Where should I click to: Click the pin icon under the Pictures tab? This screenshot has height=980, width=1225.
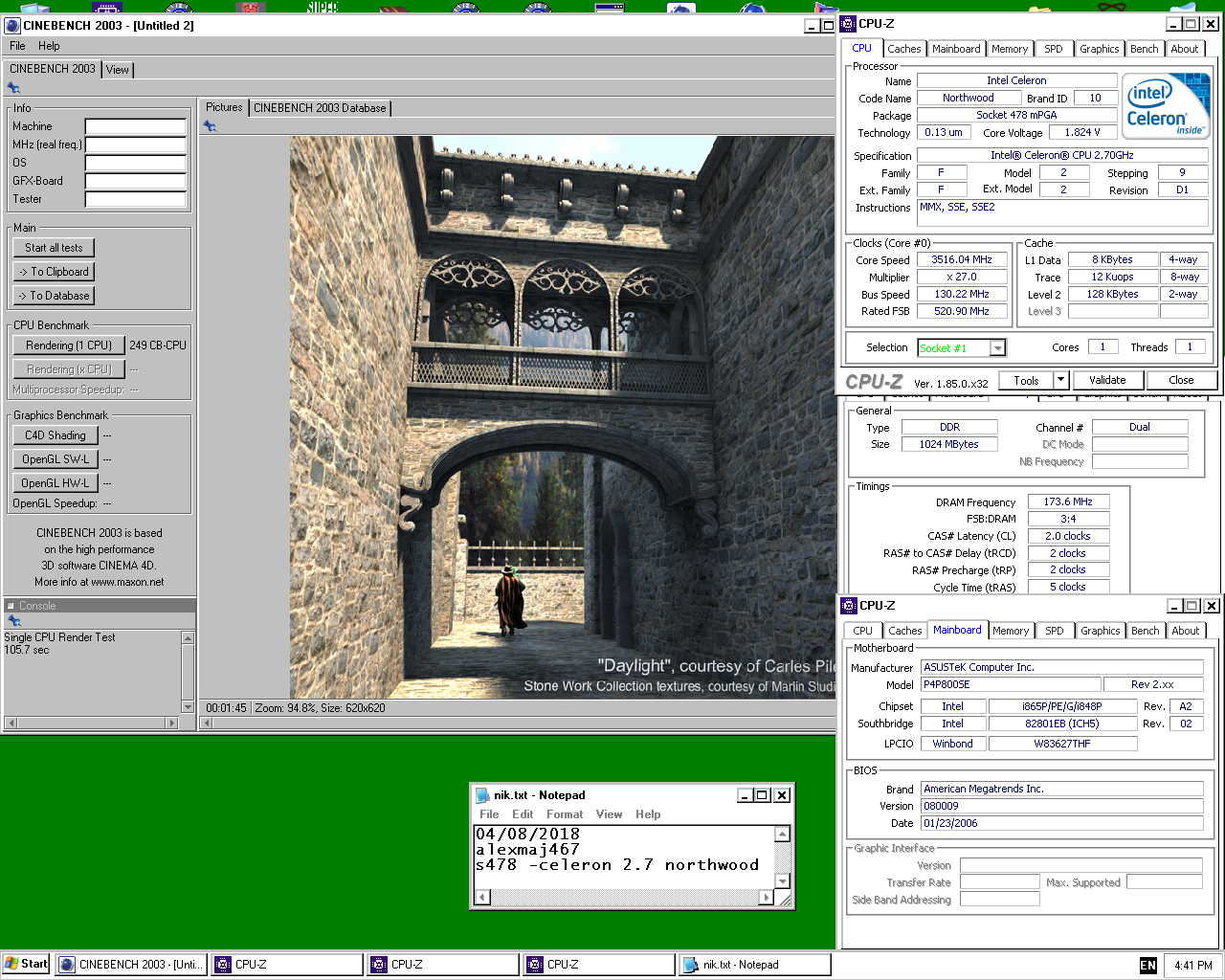click(x=210, y=126)
